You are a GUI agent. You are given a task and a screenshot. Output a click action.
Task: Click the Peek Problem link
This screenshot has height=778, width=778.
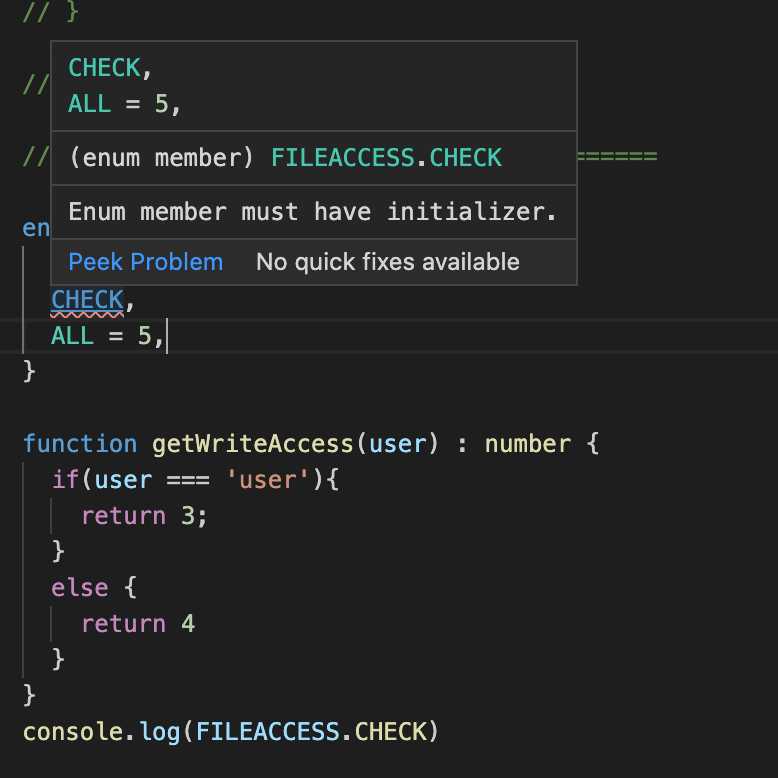[x=145, y=262]
